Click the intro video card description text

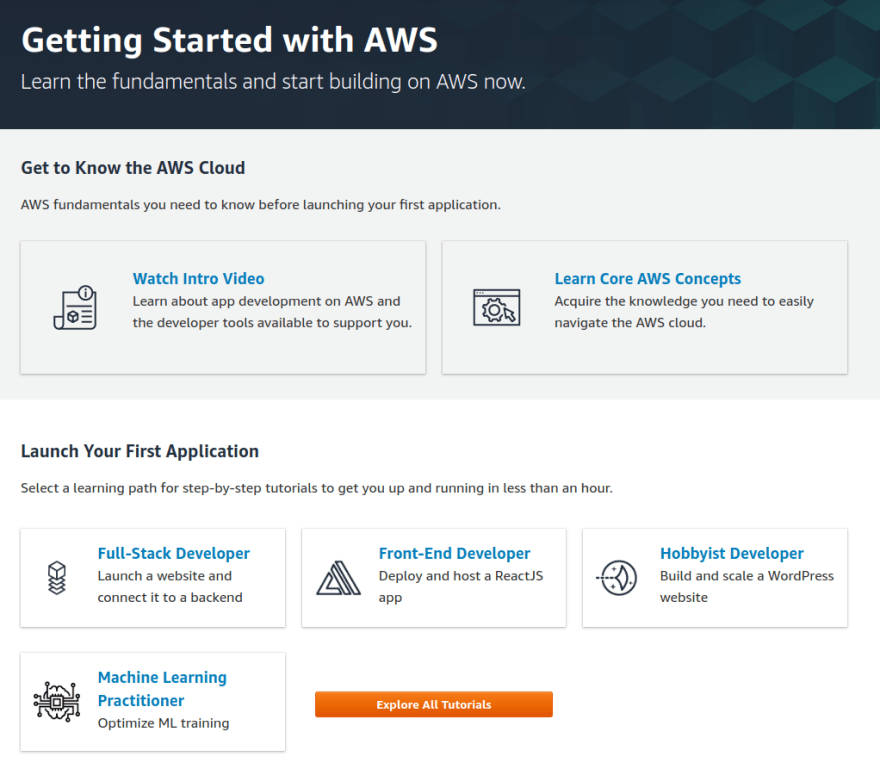272,312
